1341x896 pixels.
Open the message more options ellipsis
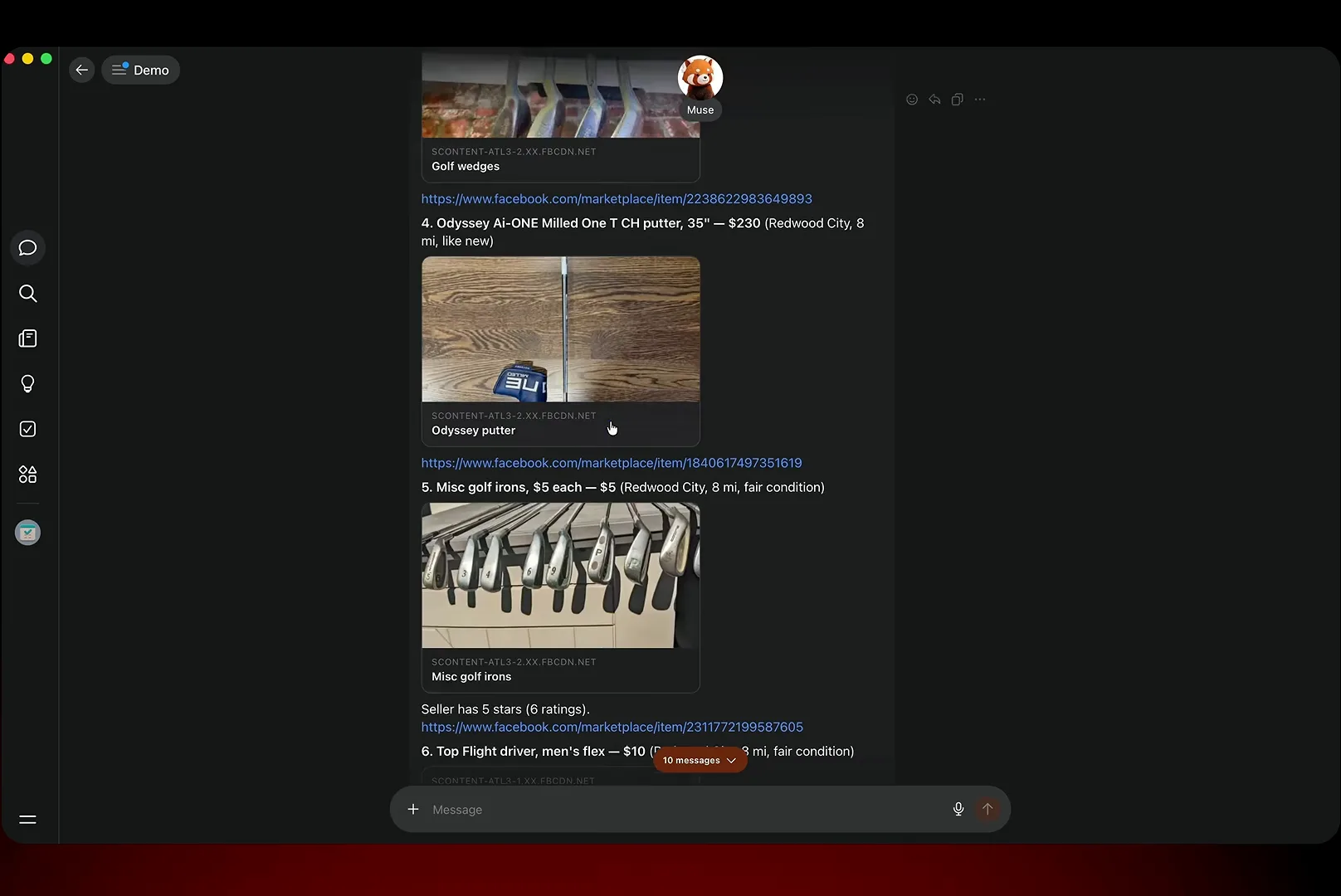coord(980,100)
